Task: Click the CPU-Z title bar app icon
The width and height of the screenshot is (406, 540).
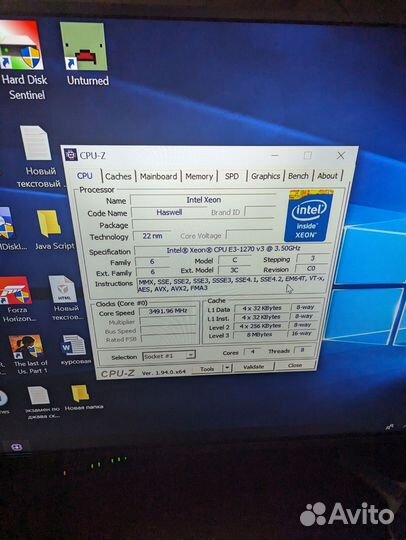Action: pyautogui.click(x=71, y=155)
